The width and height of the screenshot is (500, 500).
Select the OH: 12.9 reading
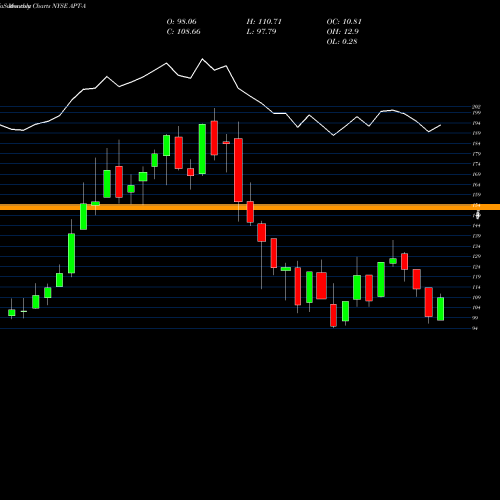[x=342, y=32]
